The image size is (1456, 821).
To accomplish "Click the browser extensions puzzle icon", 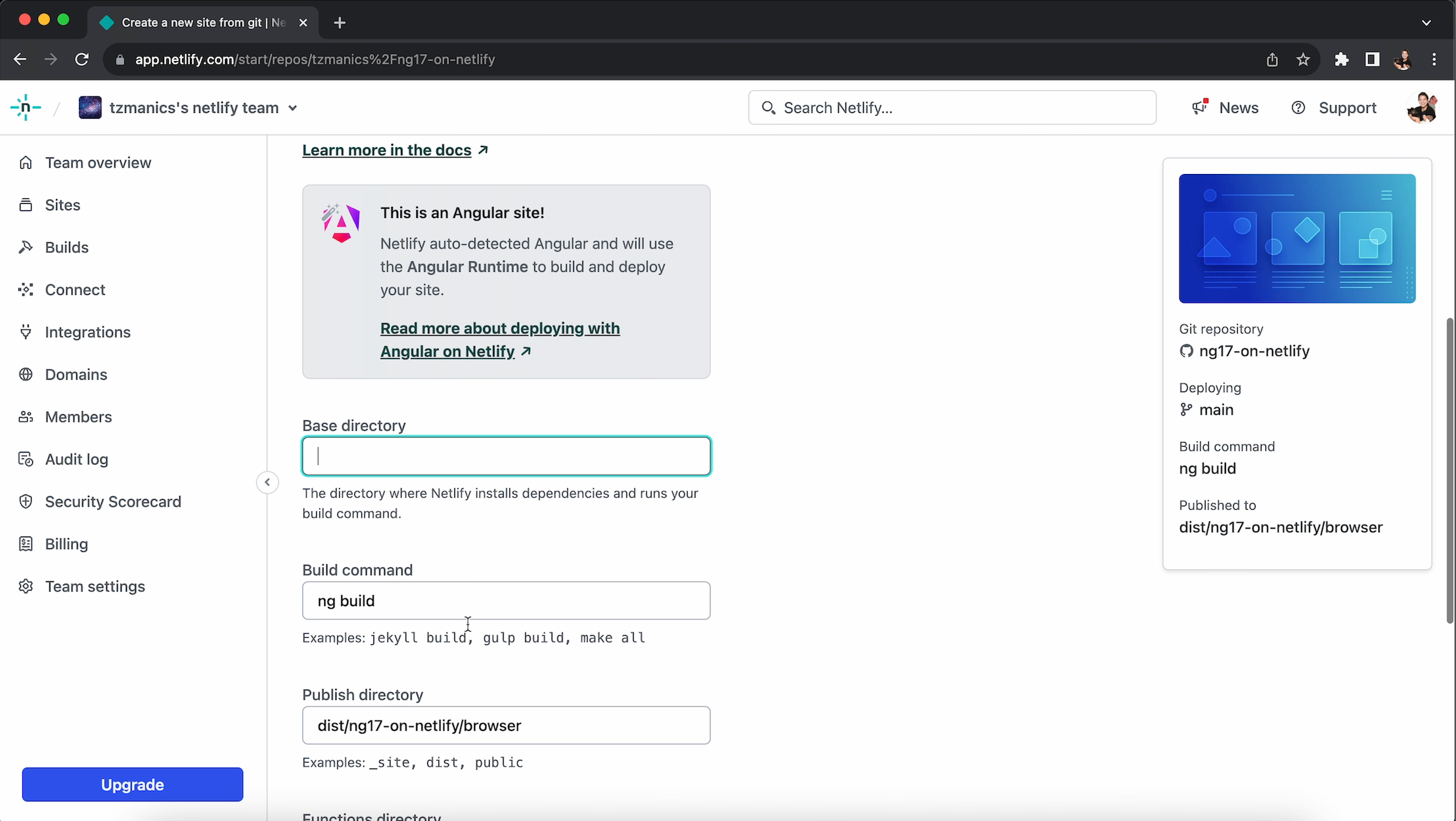I will pos(1341,60).
